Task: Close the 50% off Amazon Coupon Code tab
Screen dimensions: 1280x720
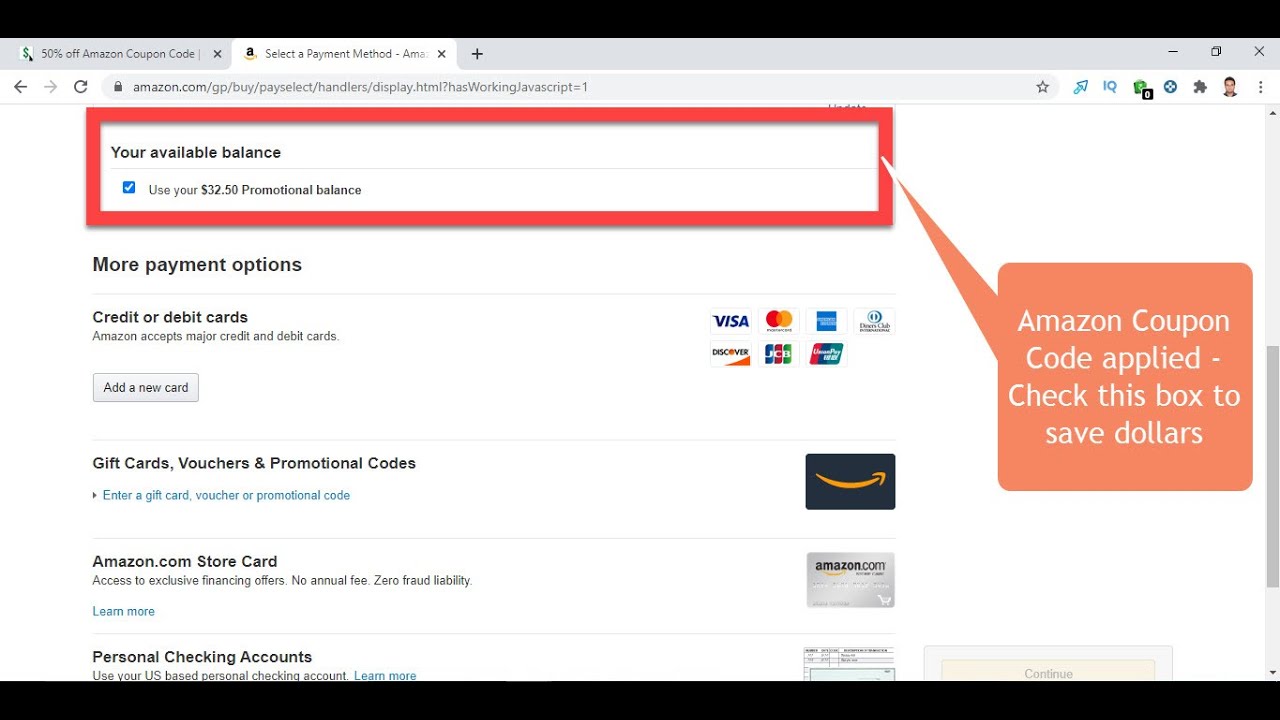Action: click(217, 54)
